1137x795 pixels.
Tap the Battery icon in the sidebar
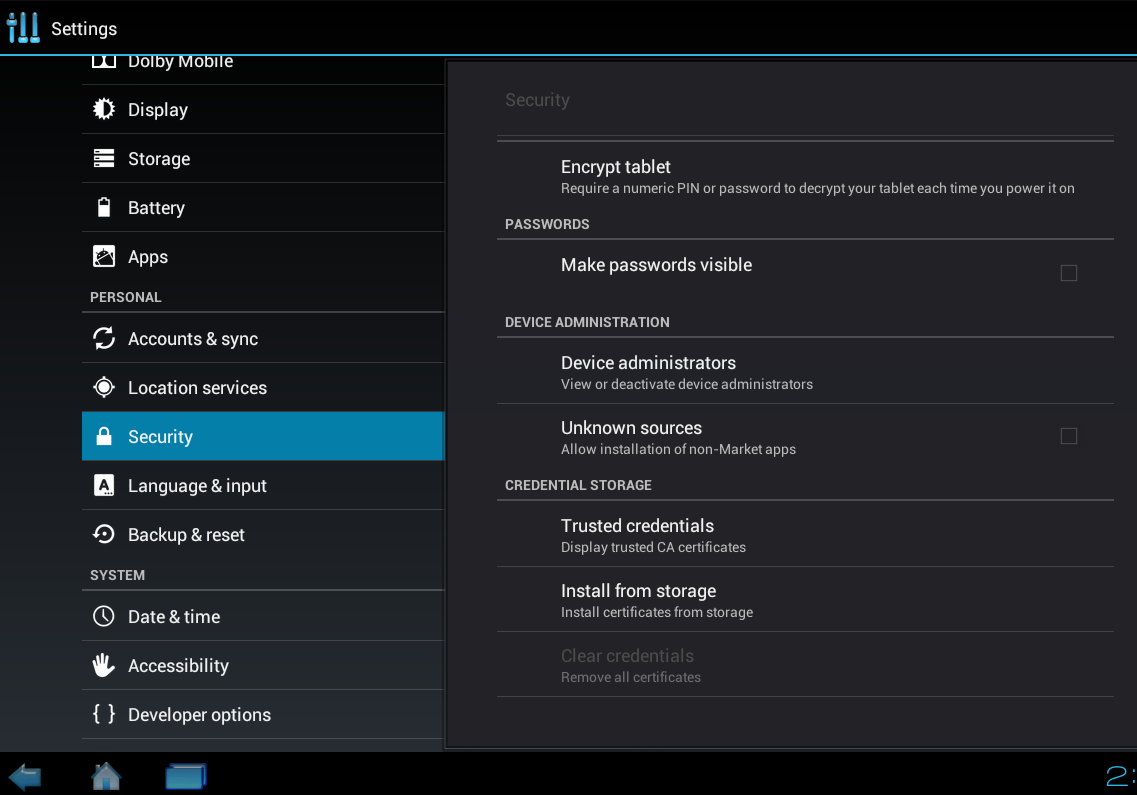click(104, 207)
